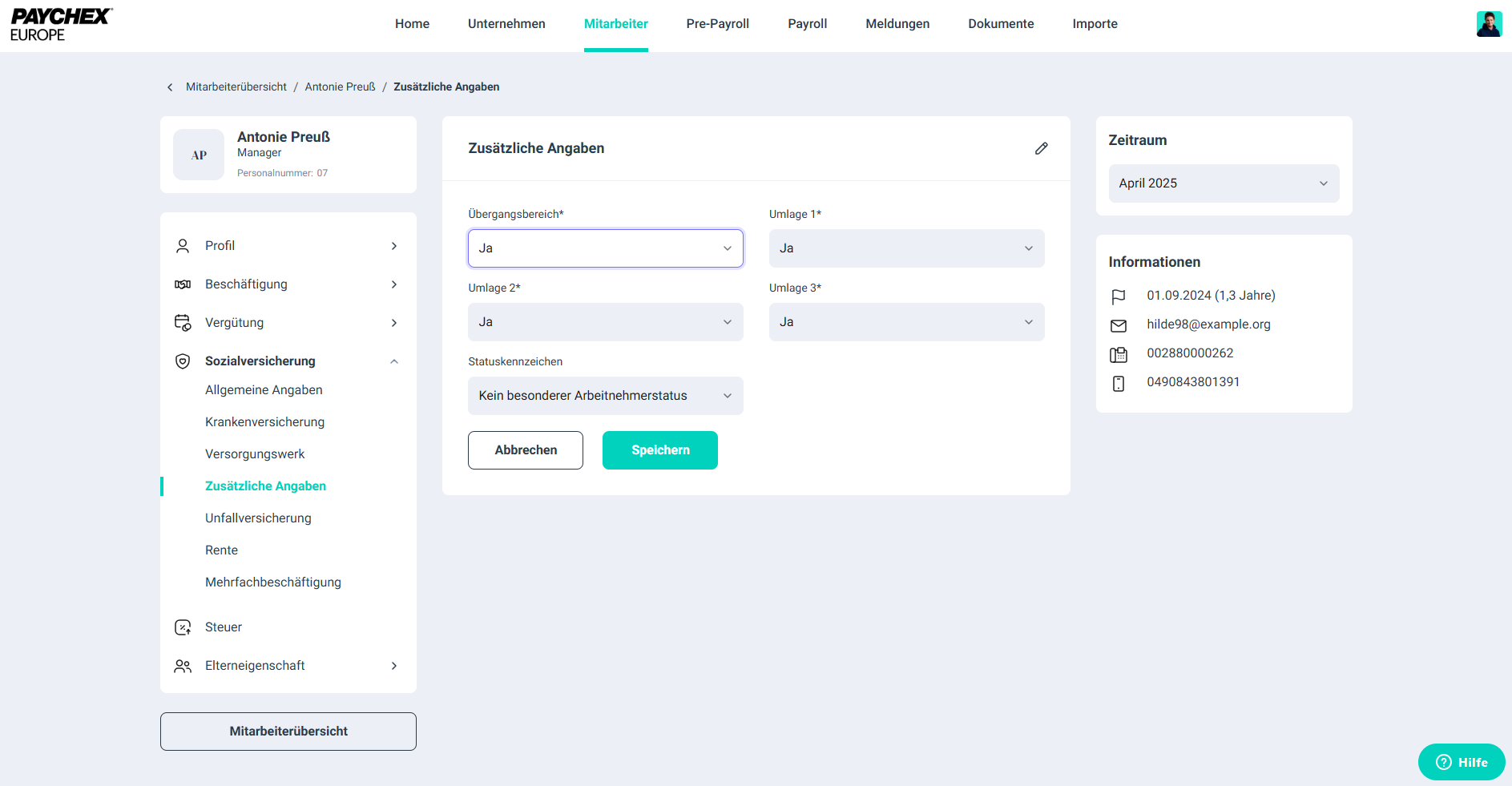
Task: Open the Hilfe help widget
Action: point(1461,762)
